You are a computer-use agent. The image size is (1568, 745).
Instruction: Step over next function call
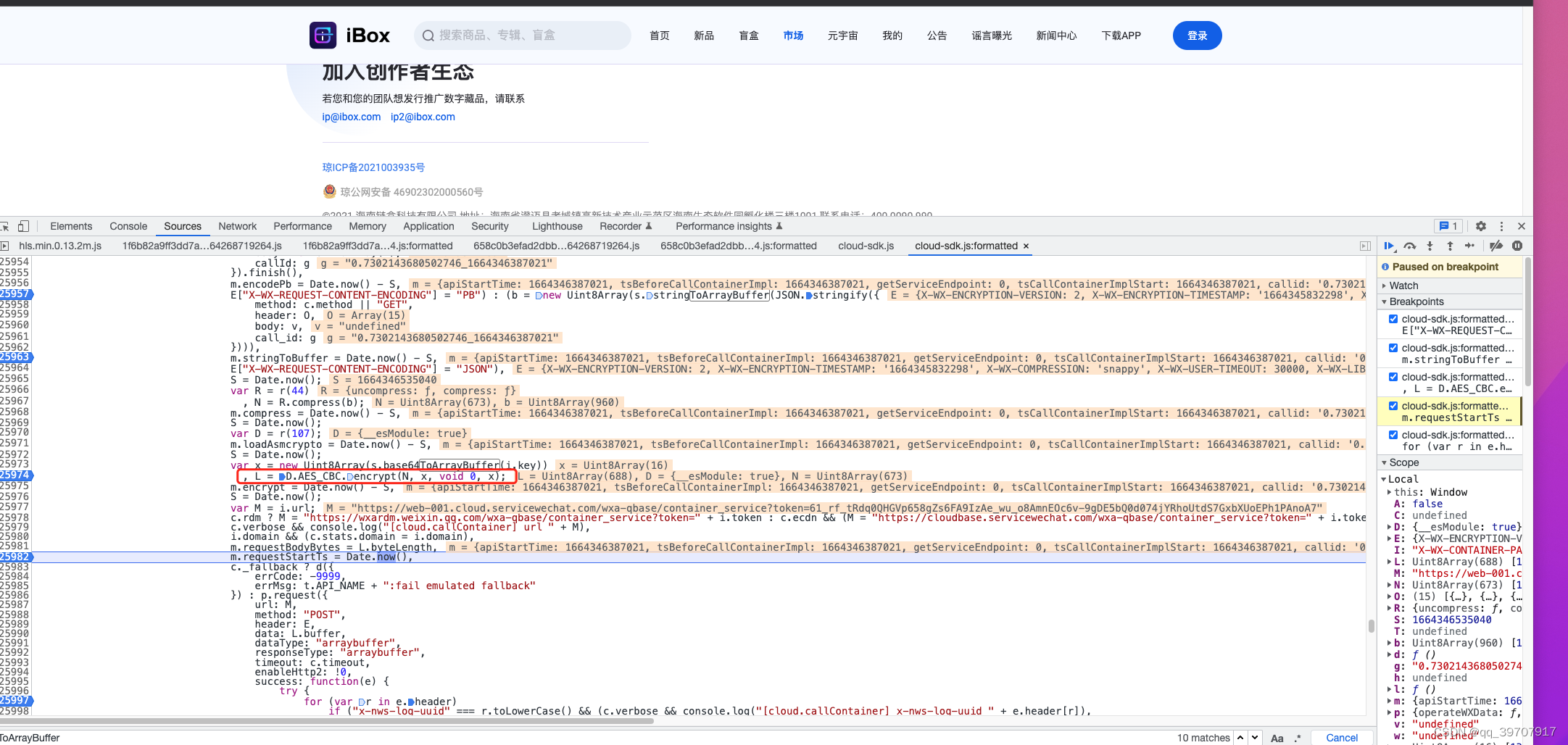point(1410,246)
